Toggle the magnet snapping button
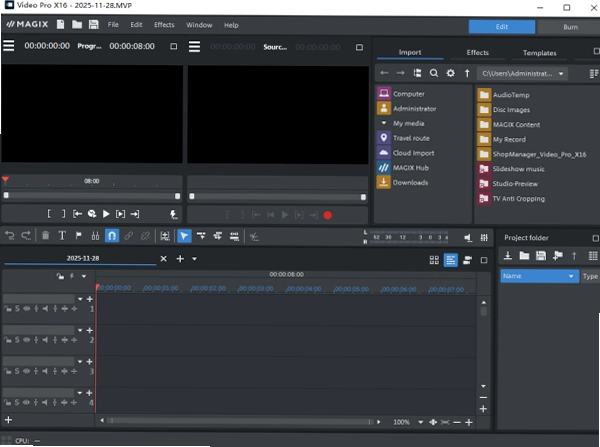The width and height of the screenshot is (600, 447). coord(112,236)
